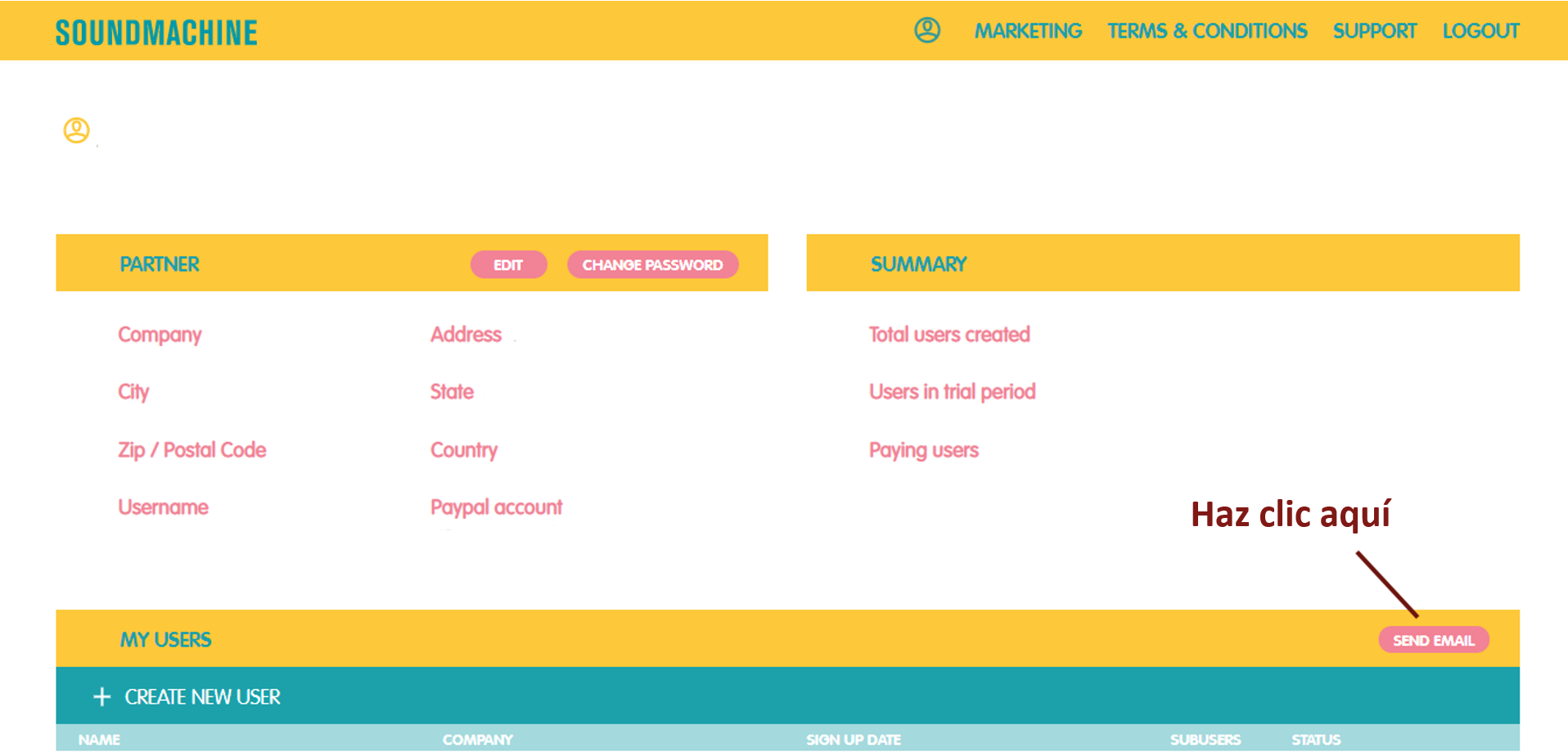Click the Company field label
The image size is (1568, 752).
pos(160,335)
